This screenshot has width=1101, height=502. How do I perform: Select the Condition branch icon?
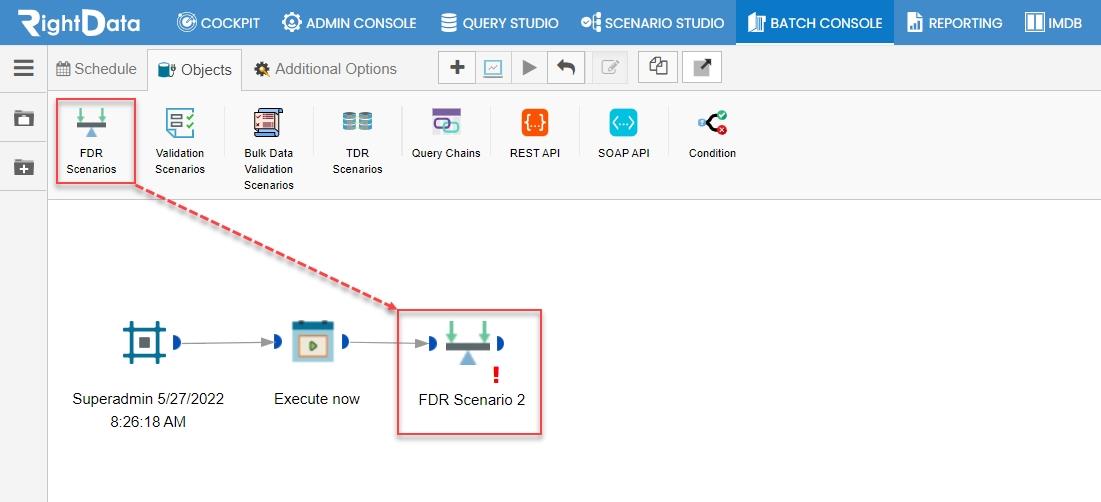tap(712, 123)
